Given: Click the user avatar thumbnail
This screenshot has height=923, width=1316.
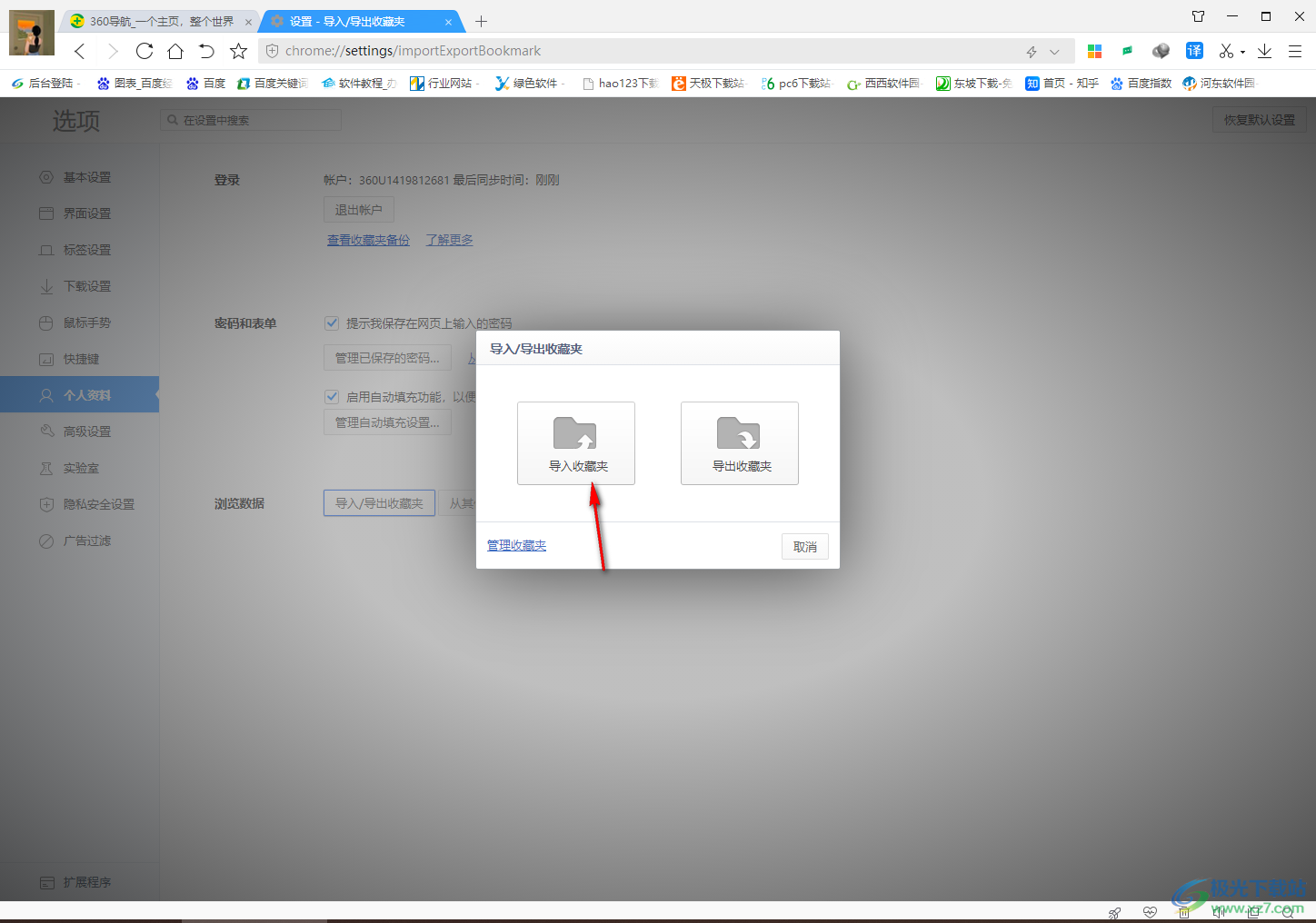Looking at the screenshot, I should point(32,33).
